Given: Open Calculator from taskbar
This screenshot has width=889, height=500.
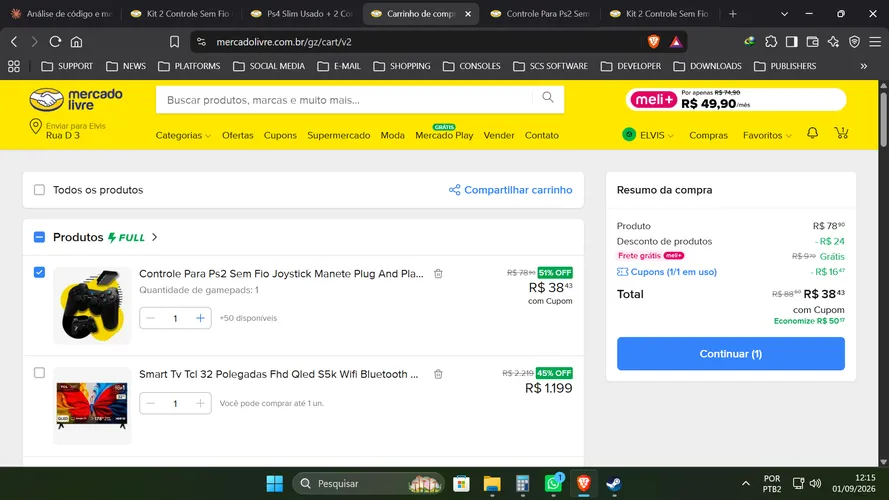Looking at the screenshot, I should [x=522, y=484].
